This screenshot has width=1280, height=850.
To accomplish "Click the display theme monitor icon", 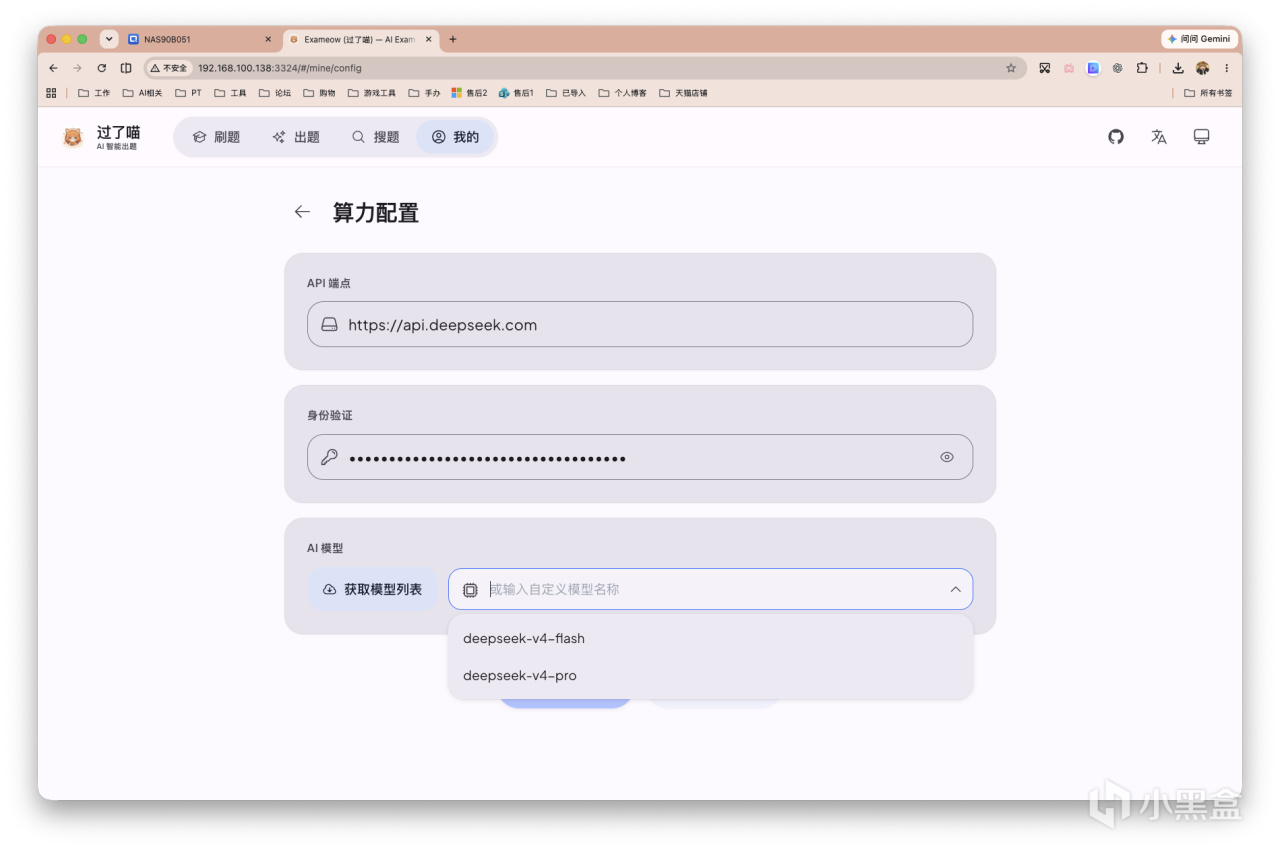I will click(x=1202, y=137).
